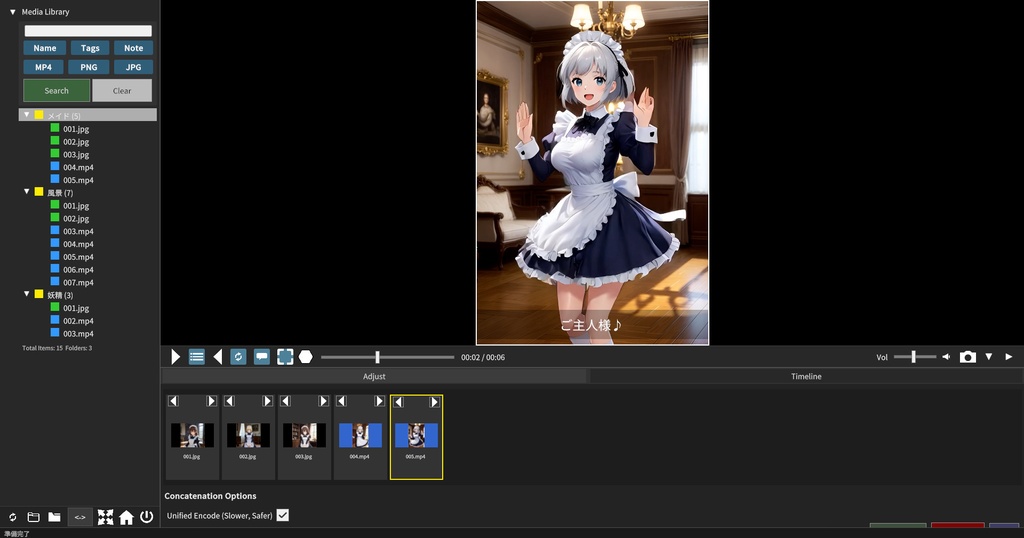Screen dimensions: 1024x538
Task: Focus the Media Library search field
Action: pos(88,31)
